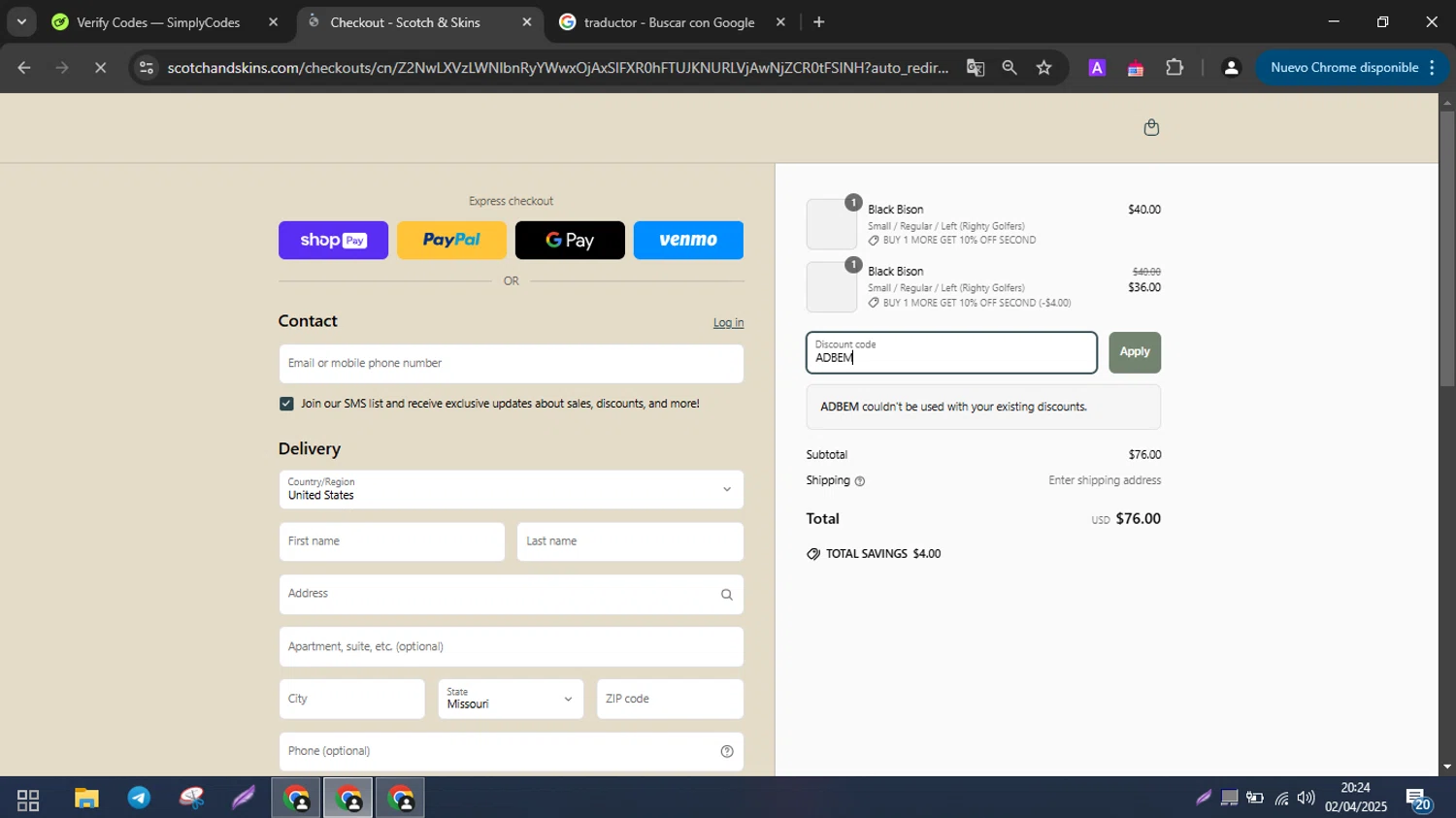Bookmark this page with star icon

(1043, 68)
